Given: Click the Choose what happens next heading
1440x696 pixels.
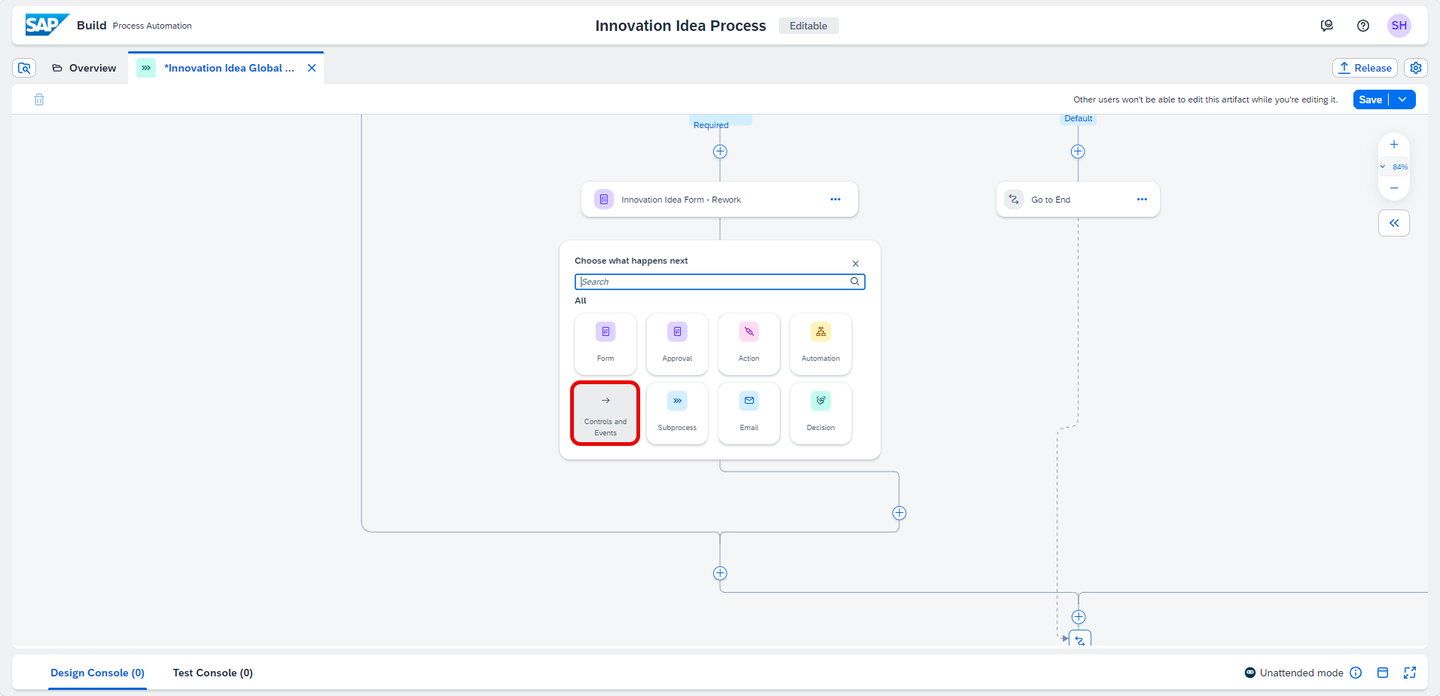Looking at the screenshot, I should point(631,261).
